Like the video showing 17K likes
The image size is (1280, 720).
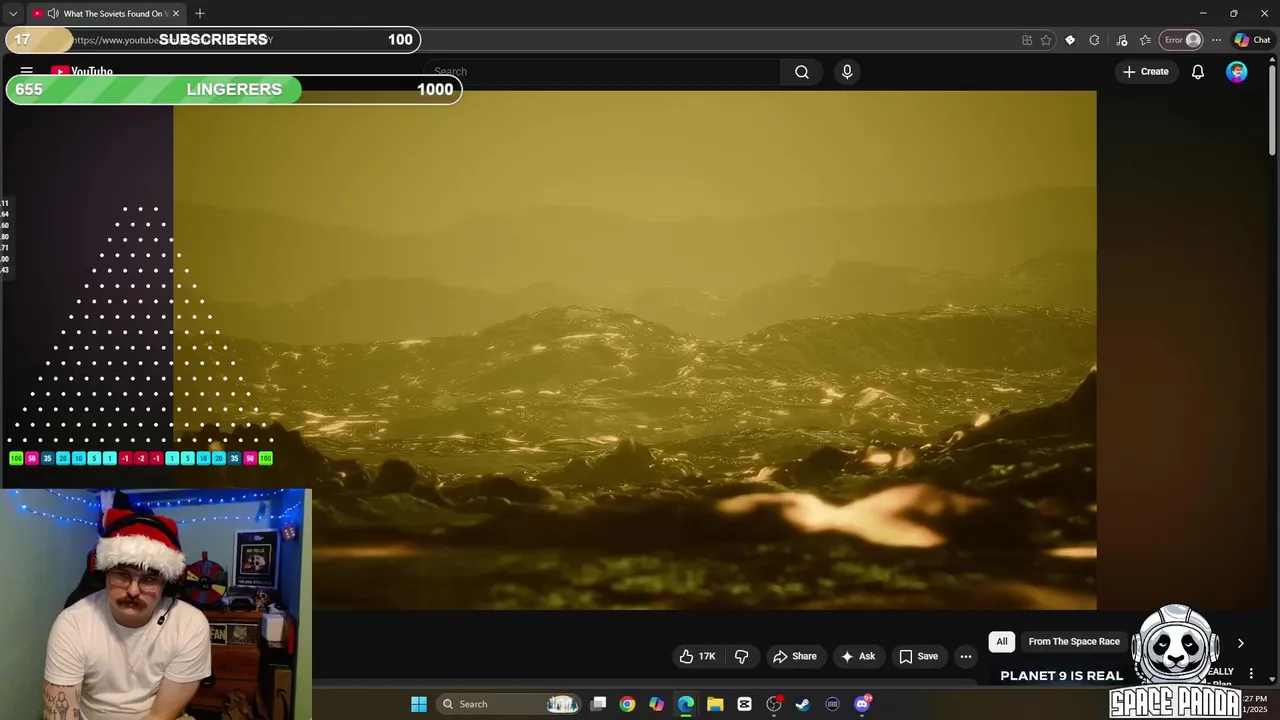tap(698, 656)
